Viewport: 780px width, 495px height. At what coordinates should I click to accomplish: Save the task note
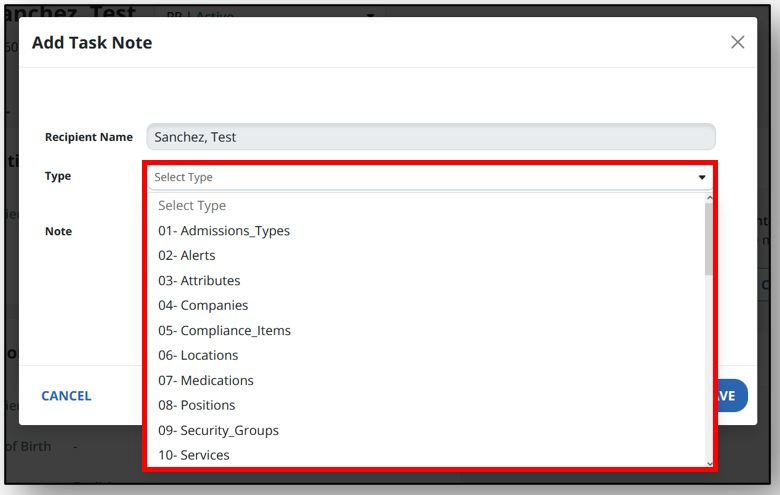tap(731, 396)
